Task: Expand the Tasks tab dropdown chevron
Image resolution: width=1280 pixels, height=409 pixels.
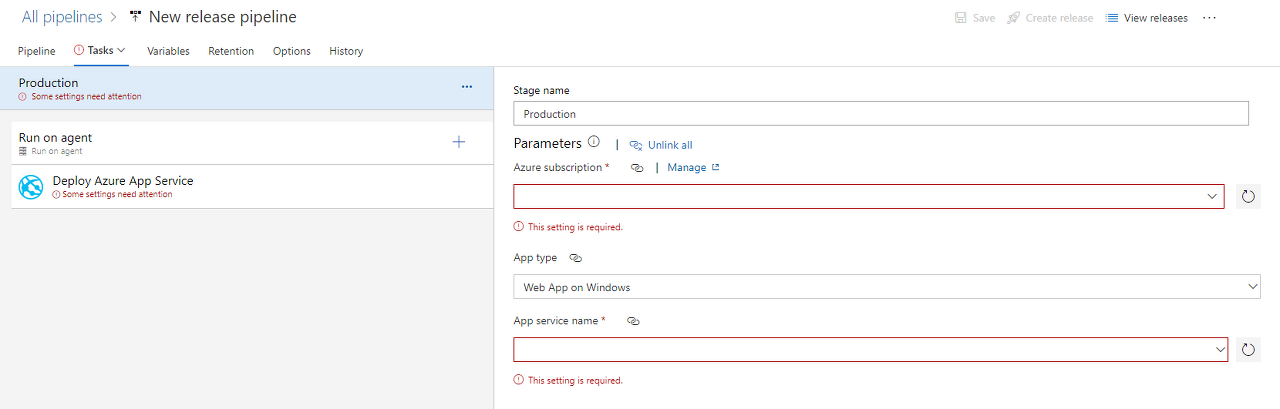Action: [121, 50]
